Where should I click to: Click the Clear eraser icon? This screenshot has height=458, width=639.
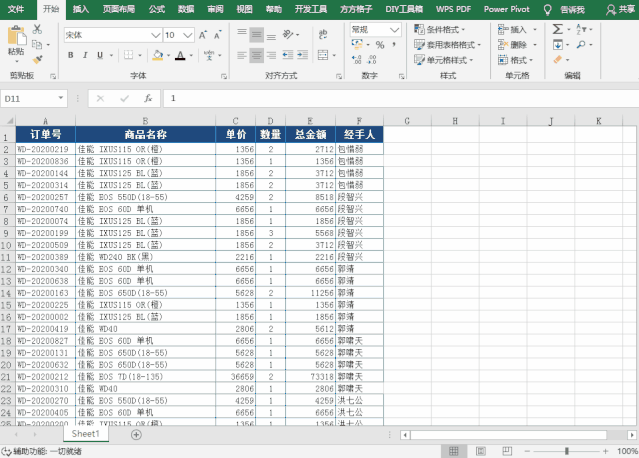point(557,59)
